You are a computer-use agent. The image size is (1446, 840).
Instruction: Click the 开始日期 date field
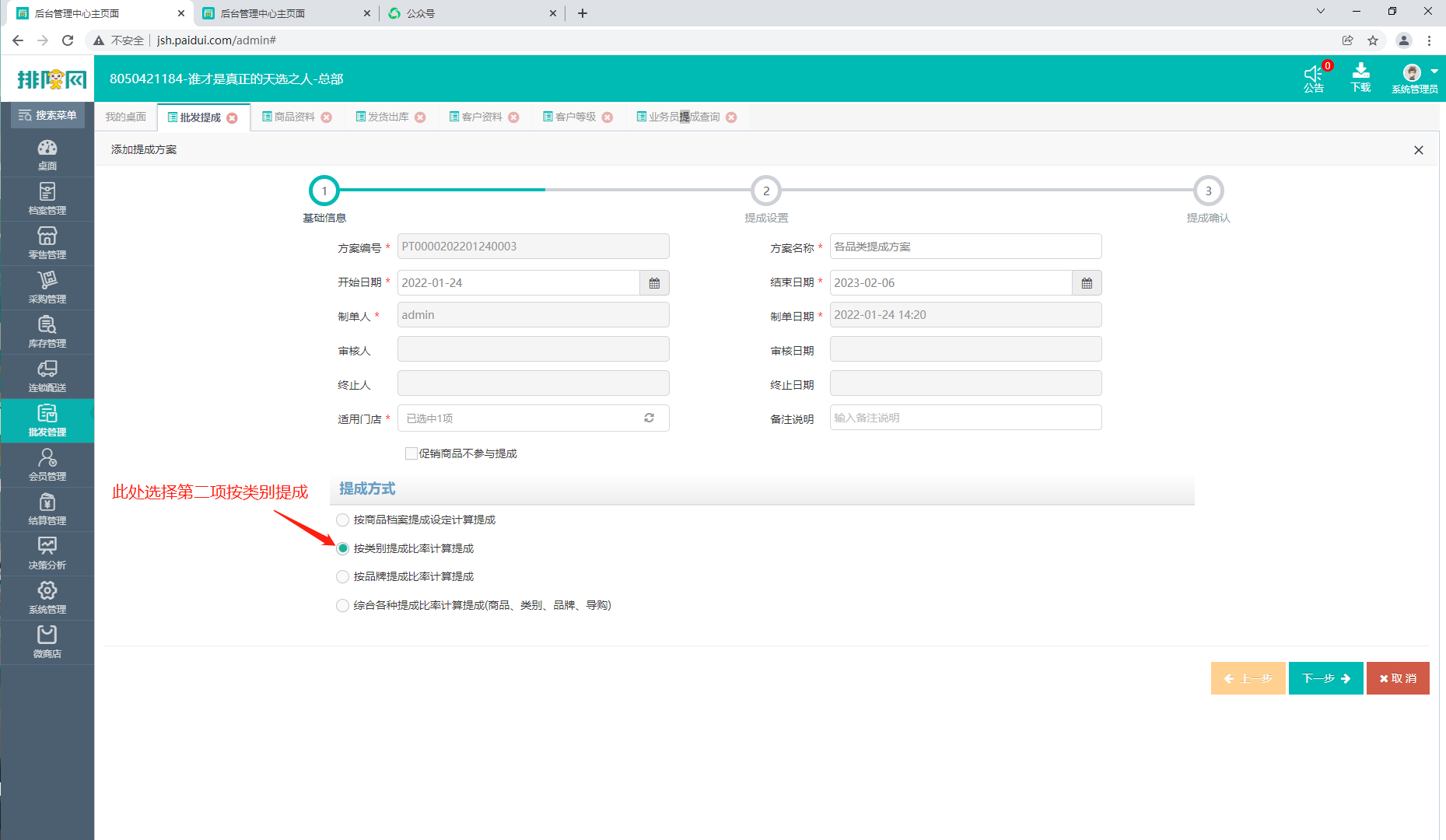[519, 283]
